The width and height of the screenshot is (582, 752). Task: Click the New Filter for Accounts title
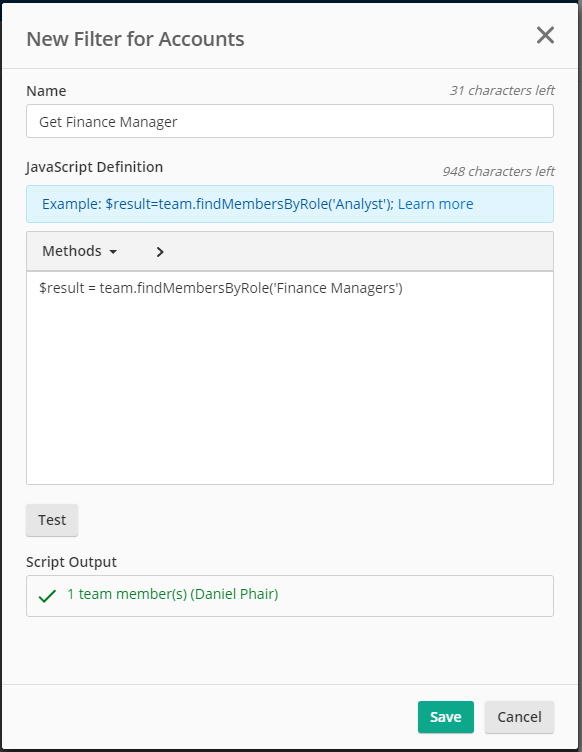(135, 39)
